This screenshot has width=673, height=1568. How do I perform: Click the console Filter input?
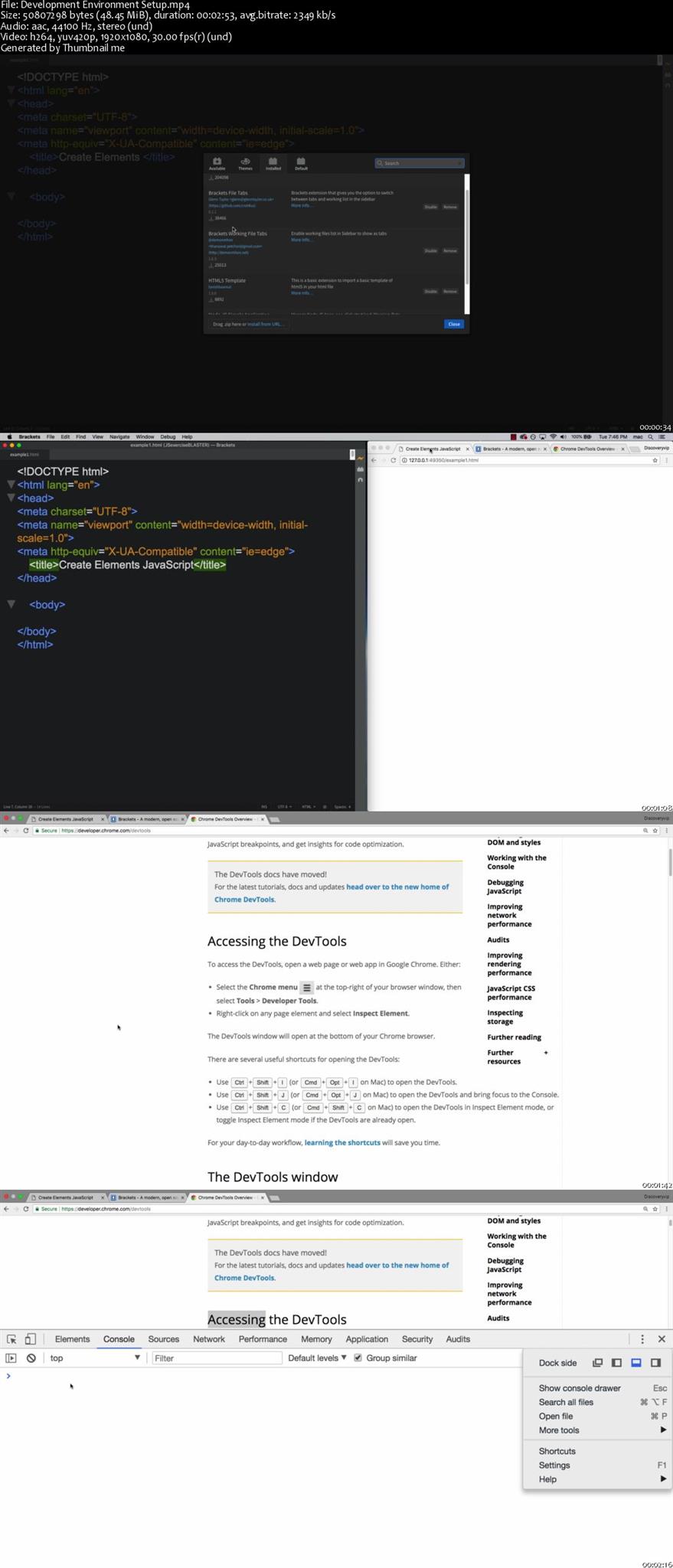pos(217,1358)
